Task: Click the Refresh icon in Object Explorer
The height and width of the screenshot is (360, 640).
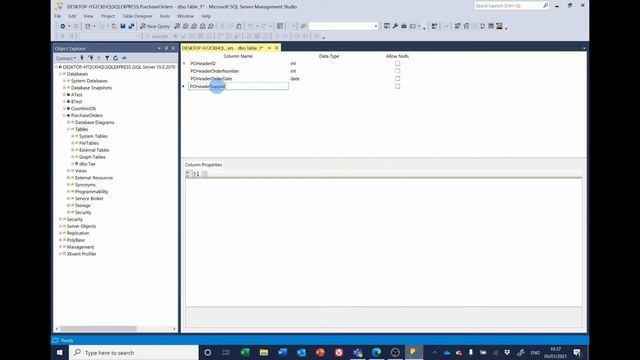Action: pos(116,58)
